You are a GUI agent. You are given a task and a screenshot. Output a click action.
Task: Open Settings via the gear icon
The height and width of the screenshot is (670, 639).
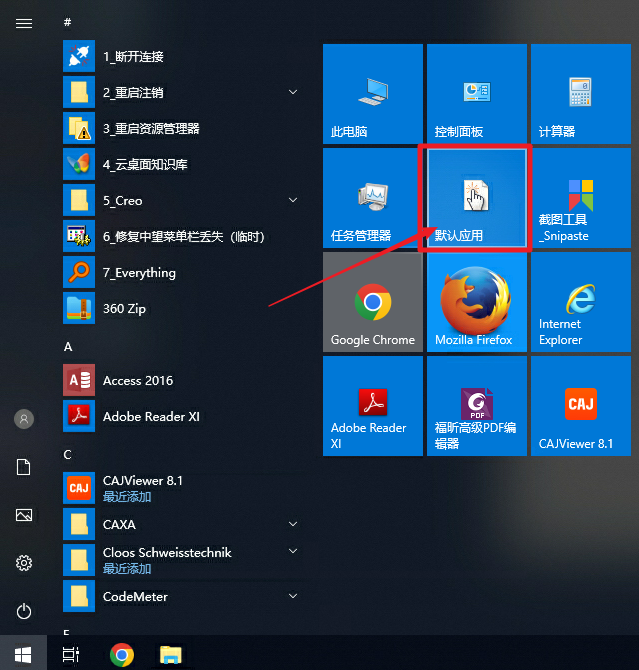pos(24,563)
